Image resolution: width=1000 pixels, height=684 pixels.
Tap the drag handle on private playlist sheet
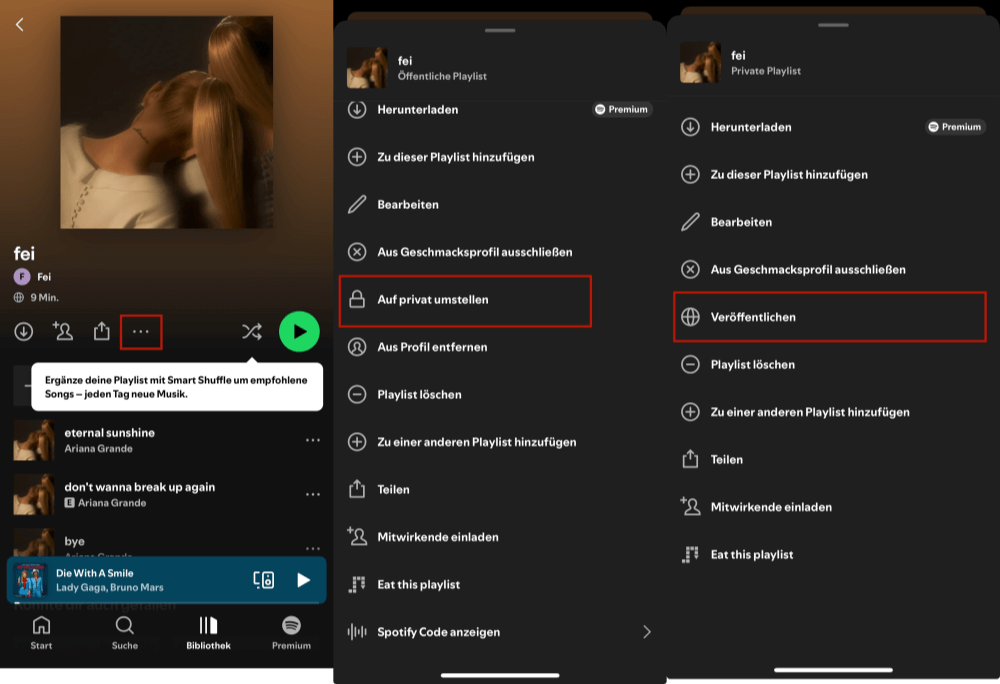coord(833,25)
